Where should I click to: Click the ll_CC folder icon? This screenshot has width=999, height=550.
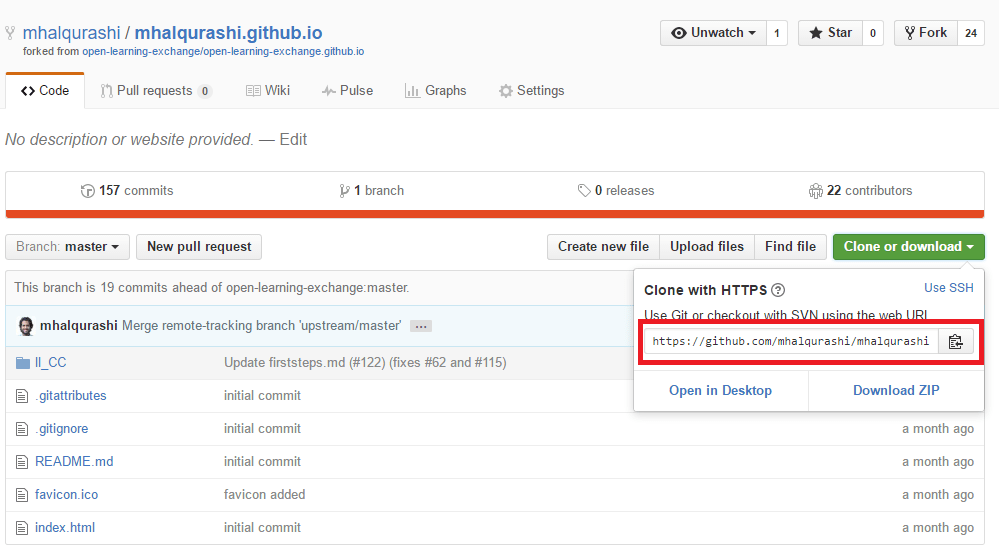pos(23,362)
